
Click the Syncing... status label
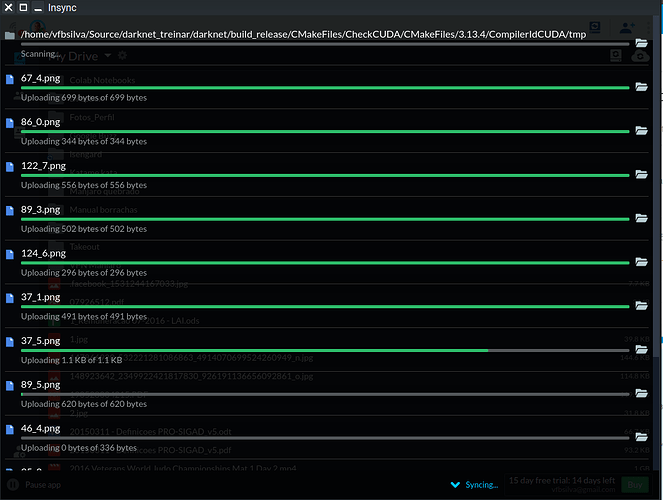(x=482, y=485)
